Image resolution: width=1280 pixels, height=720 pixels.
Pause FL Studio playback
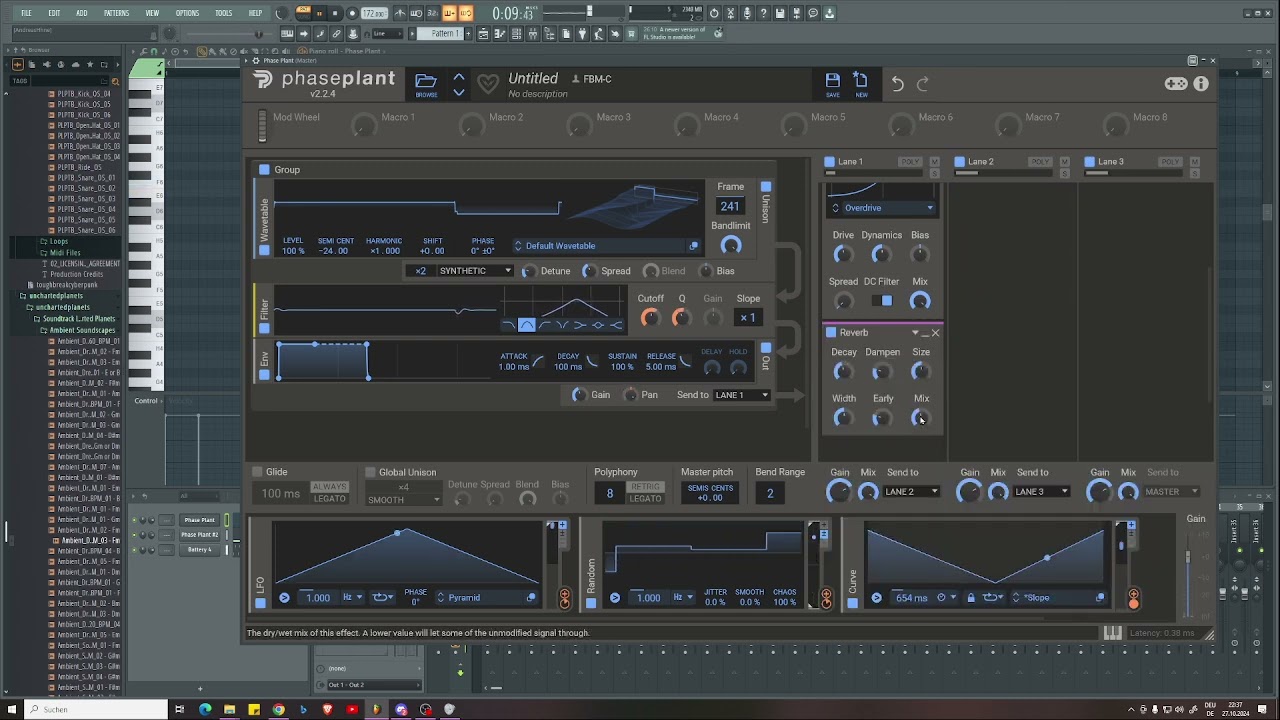[320, 13]
